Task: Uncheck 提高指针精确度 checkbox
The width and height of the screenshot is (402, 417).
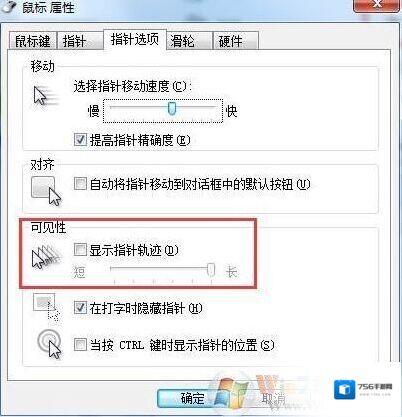Action: click(80, 139)
